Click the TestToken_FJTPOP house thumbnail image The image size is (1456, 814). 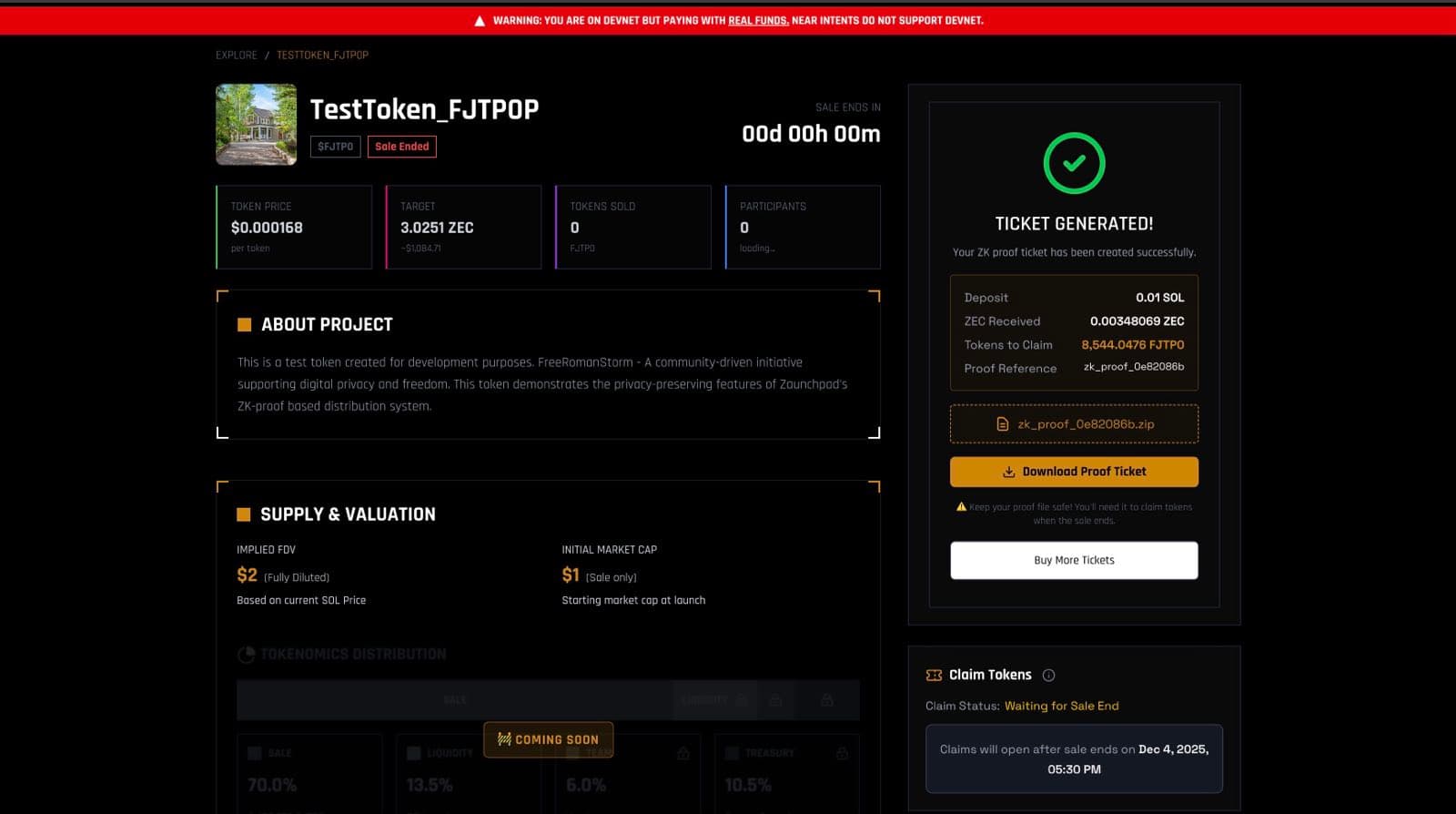(256, 125)
